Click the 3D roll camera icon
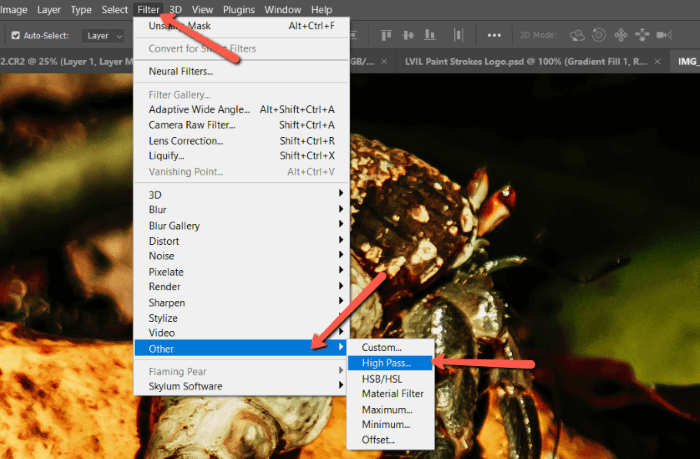 point(598,35)
